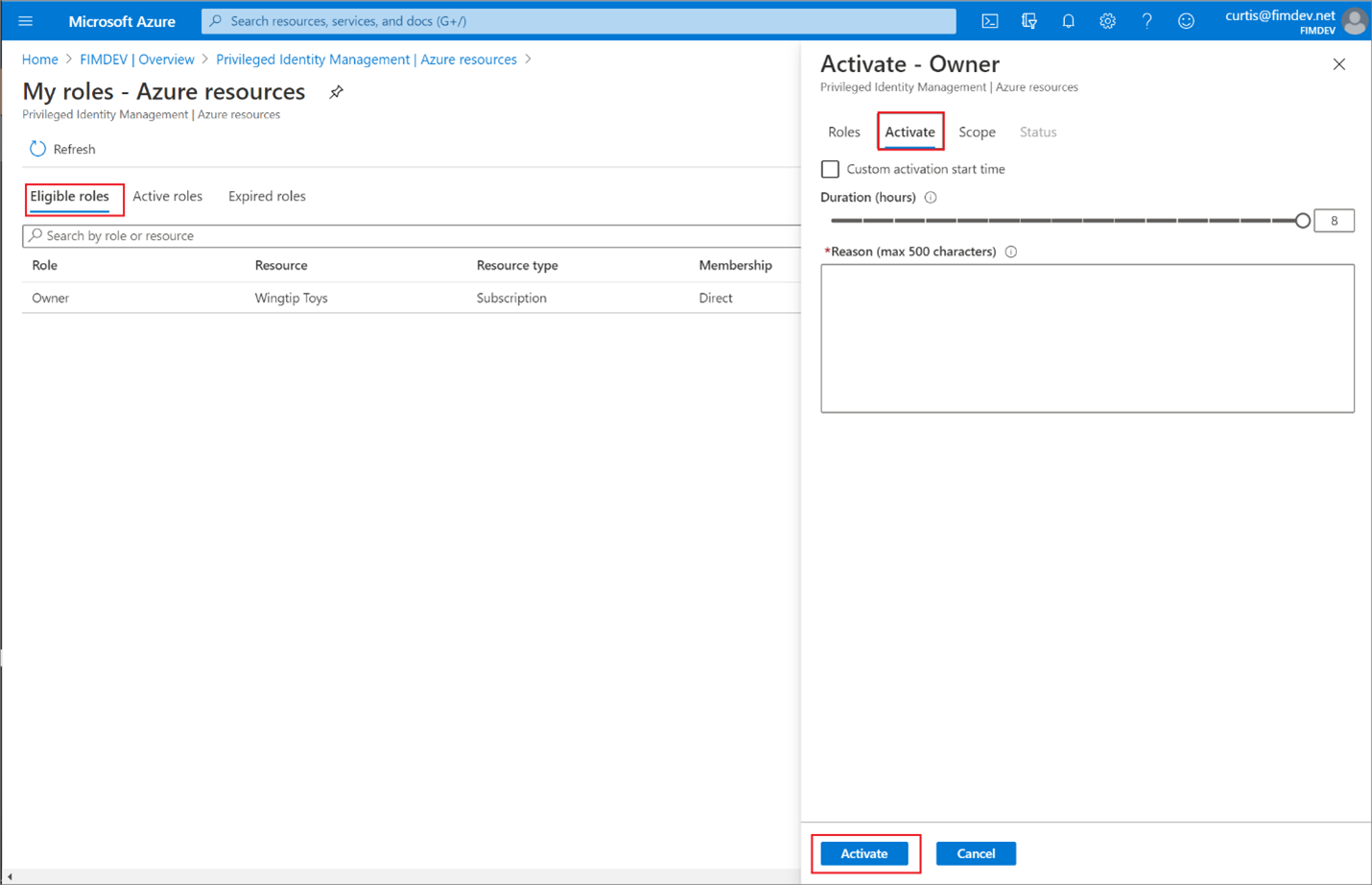This screenshot has width=1372, height=885.
Task: Open FIMDEV | Overview breadcrumb
Action: click(x=137, y=60)
